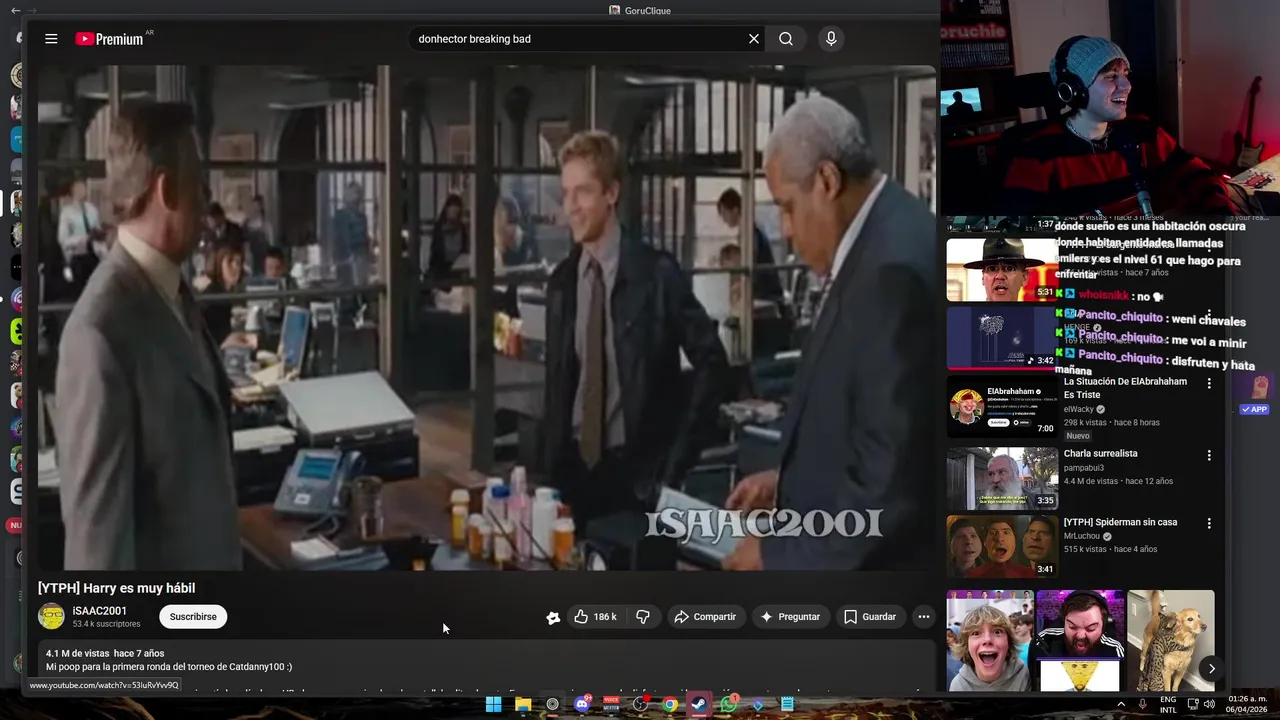
Task: Open WhatsApp from the taskbar
Action: 728,704
